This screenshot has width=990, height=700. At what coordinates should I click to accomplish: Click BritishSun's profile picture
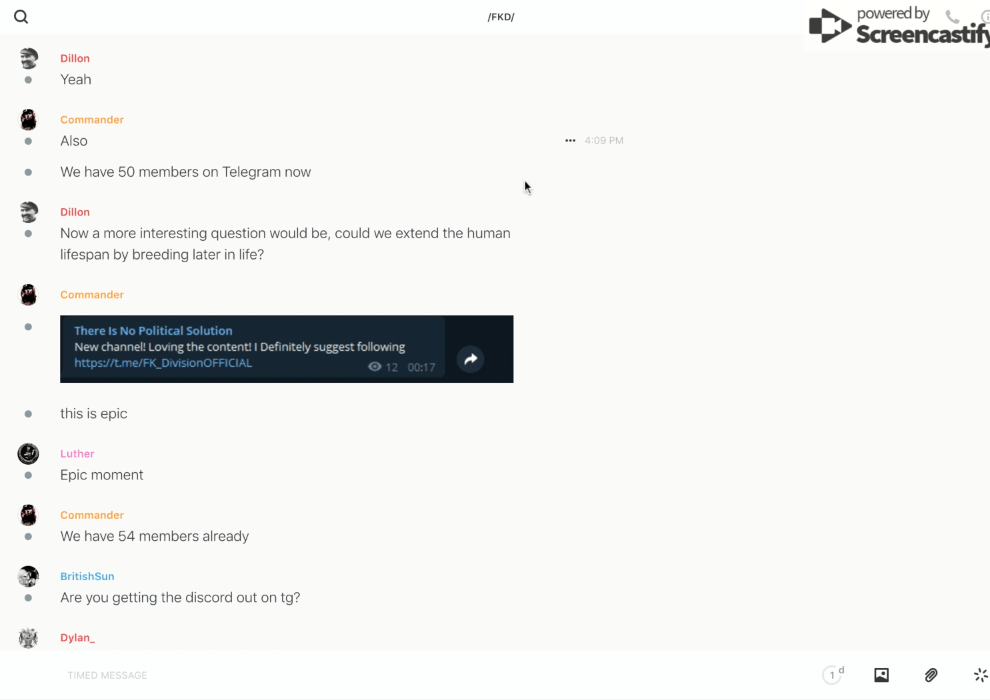pyautogui.click(x=28, y=576)
